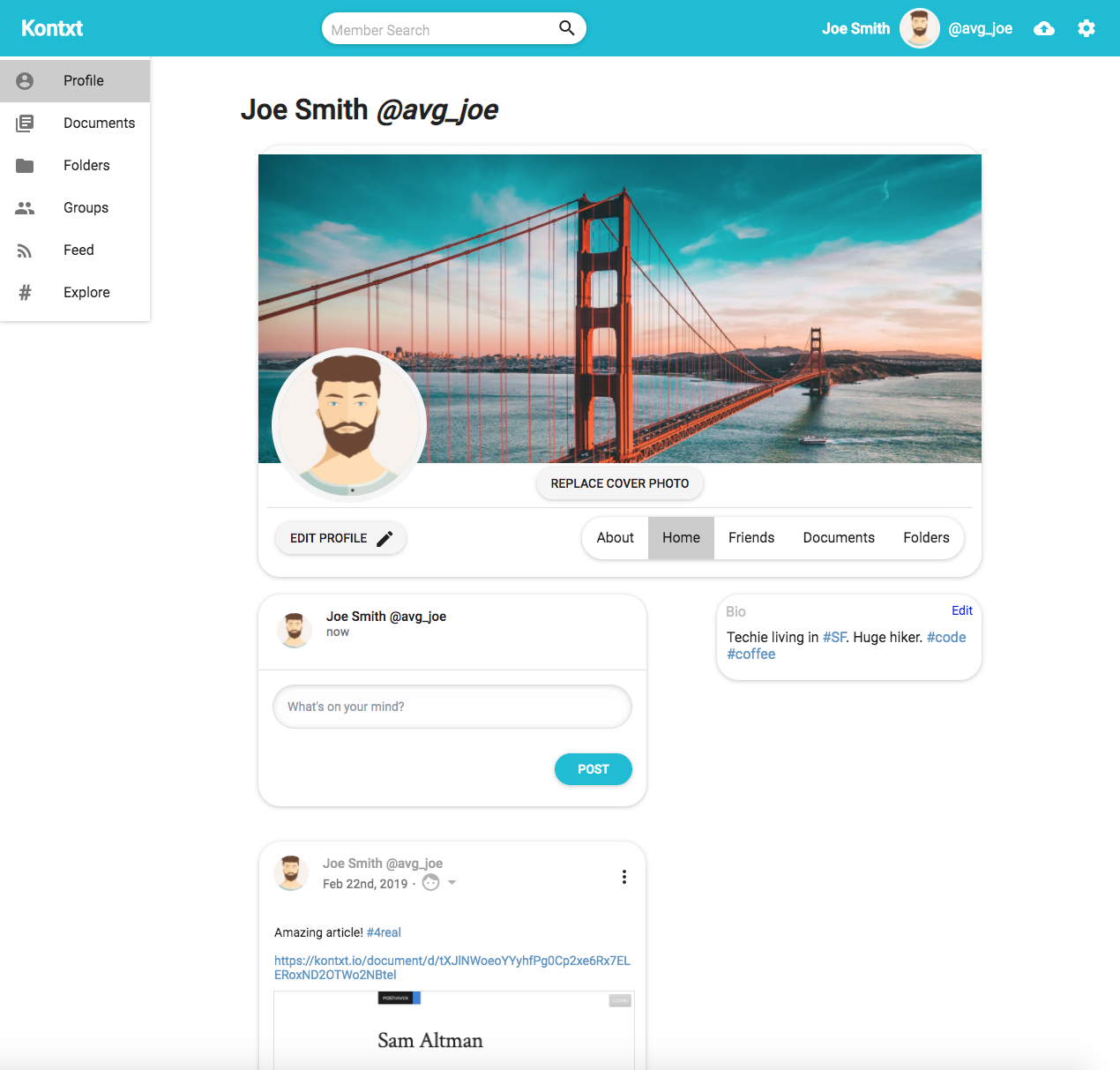Click the large profile avatar picture
The width and height of the screenshot is (1120, 1070).
point(349,425)
